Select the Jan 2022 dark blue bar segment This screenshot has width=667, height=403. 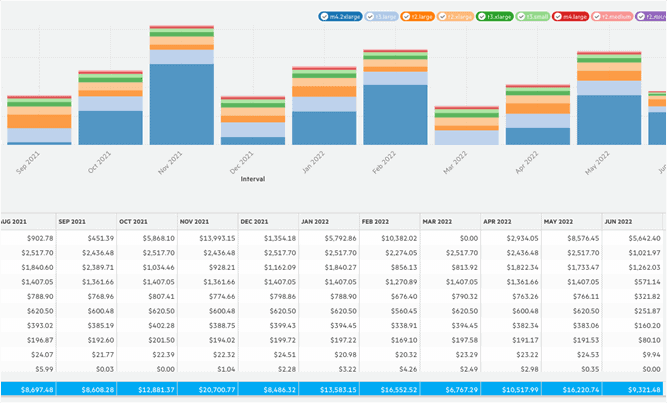click(x=324, y=128)
